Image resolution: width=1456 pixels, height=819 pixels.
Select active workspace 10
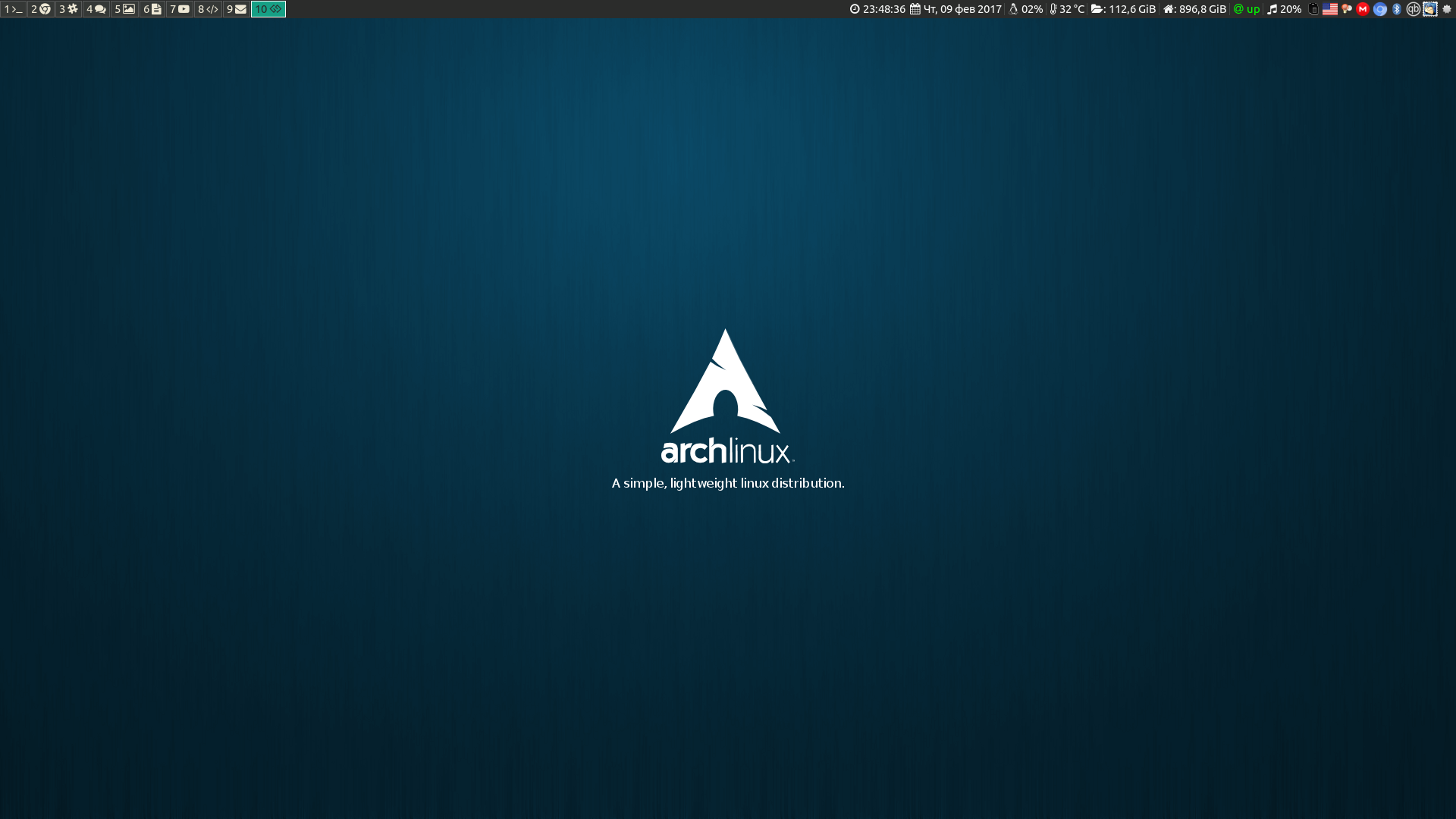(x=268, y=9)
